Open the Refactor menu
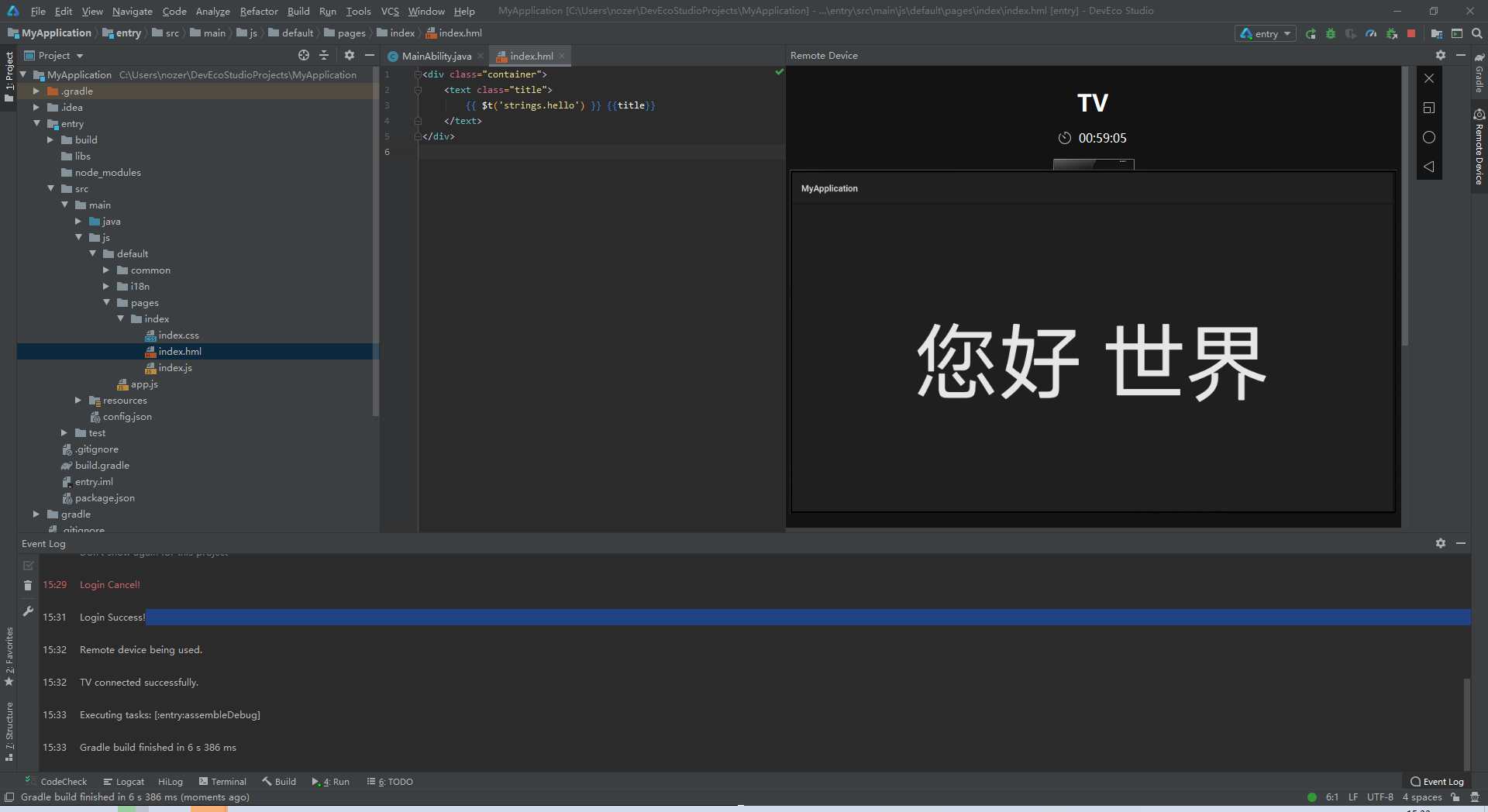Viewport: 1488px width, 812px height. click(x=259, y=11)
